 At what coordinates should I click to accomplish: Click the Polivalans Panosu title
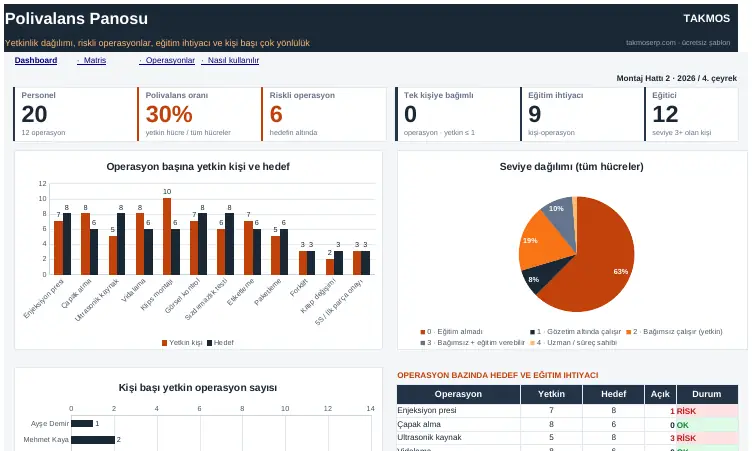(x=76, y=19)
